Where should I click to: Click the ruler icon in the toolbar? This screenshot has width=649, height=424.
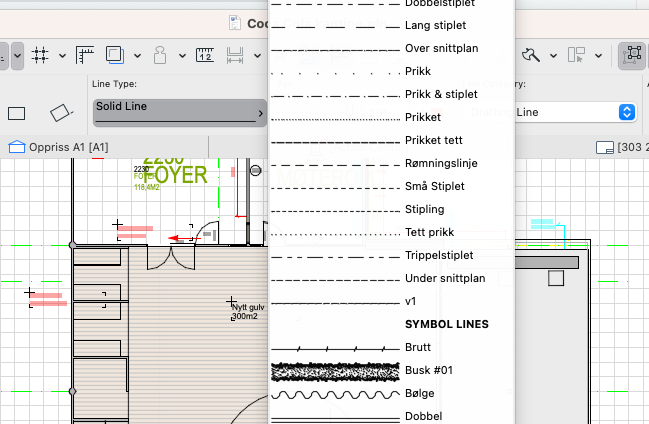pyautogui.click(x=86, y=54)
